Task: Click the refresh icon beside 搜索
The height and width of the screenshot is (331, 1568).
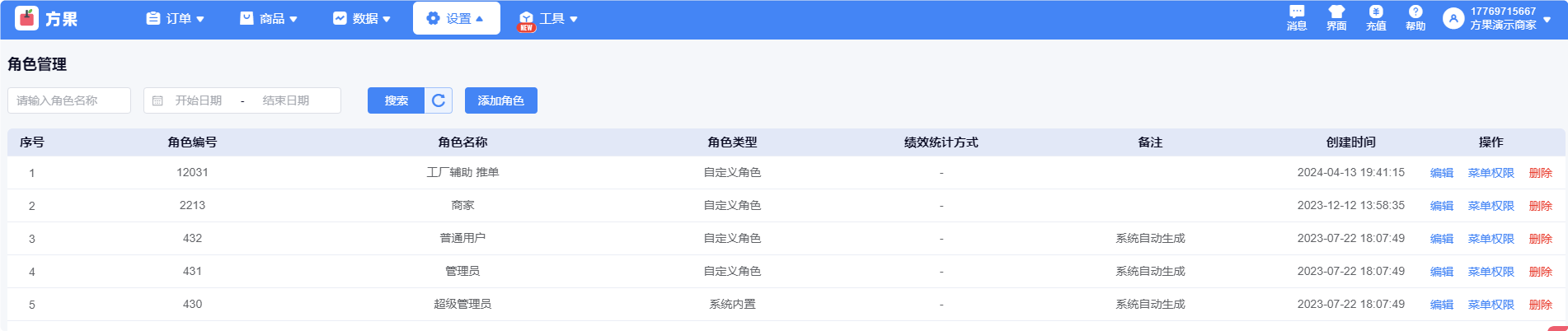Action: coord(439,100)
